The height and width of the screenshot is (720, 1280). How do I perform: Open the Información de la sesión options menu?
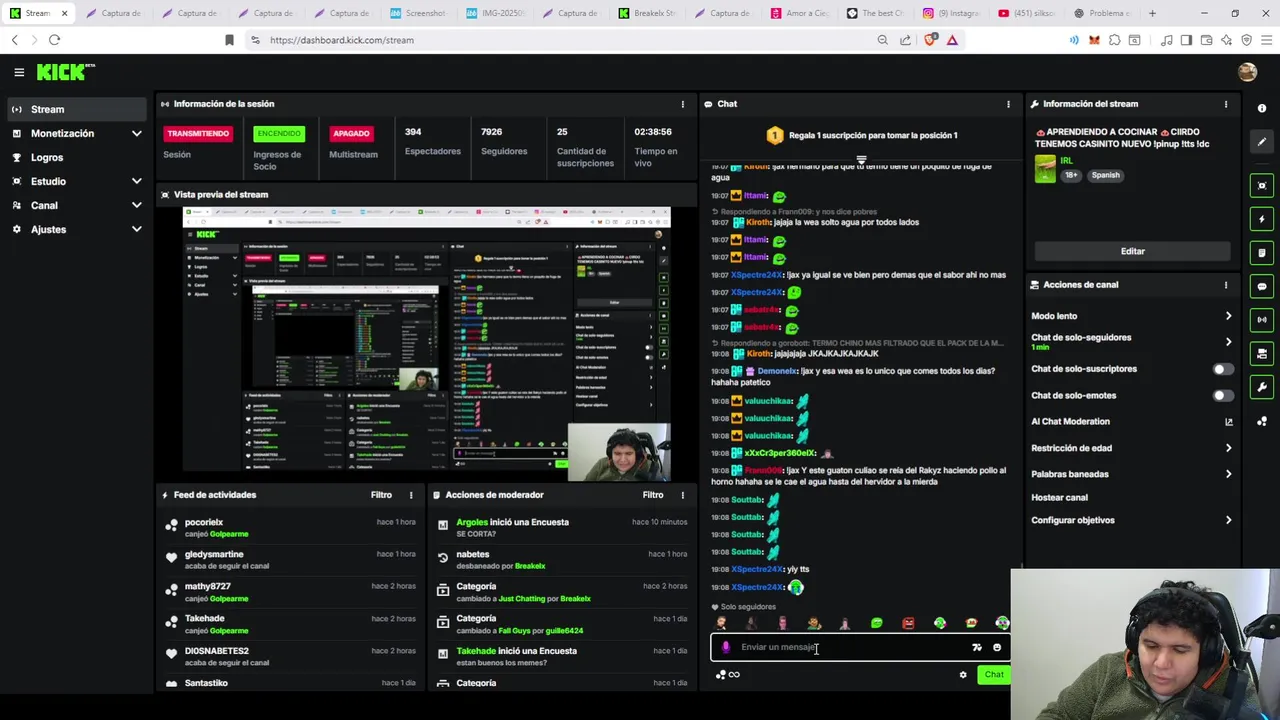coord(683,104)
